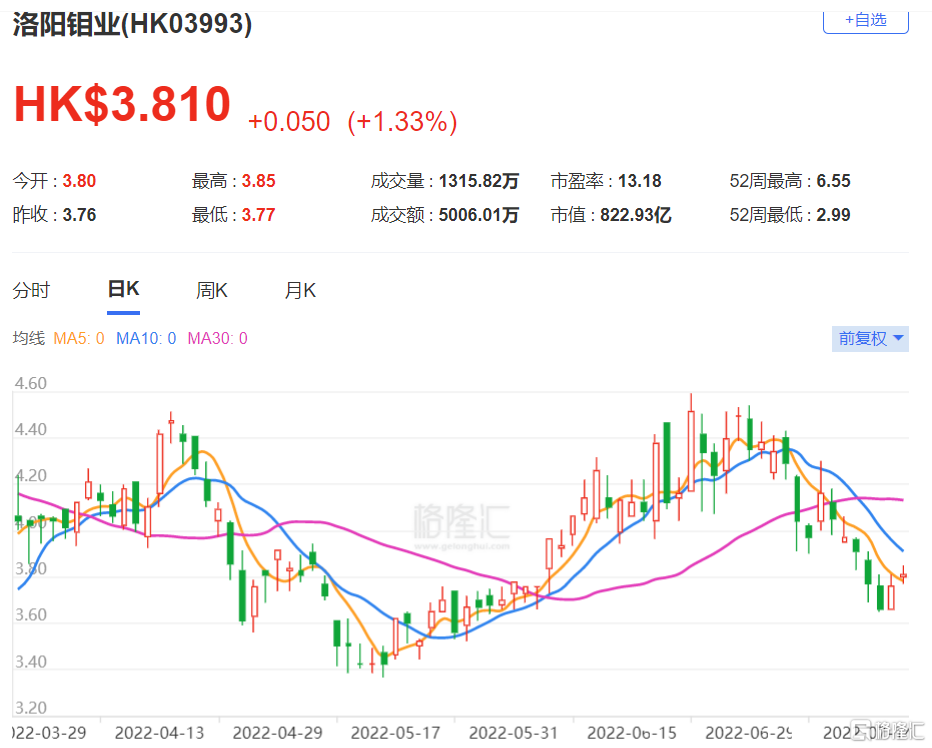Click the 2022-04-29 date axis label
932x748 pixels.
click(x=278, y=733)
